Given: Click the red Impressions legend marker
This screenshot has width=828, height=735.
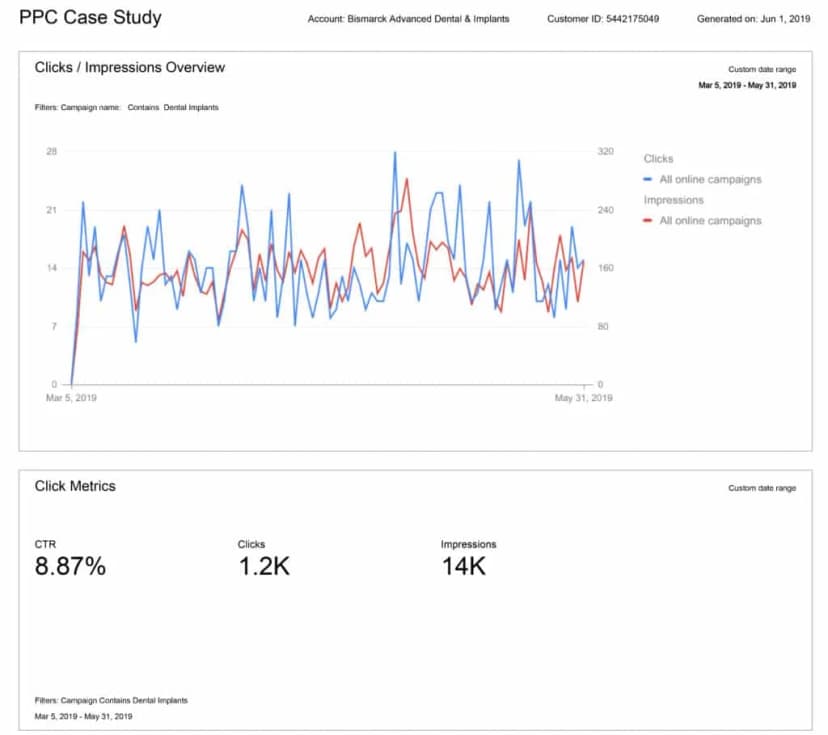Looking at the screenshot, I should coord(649,221).
